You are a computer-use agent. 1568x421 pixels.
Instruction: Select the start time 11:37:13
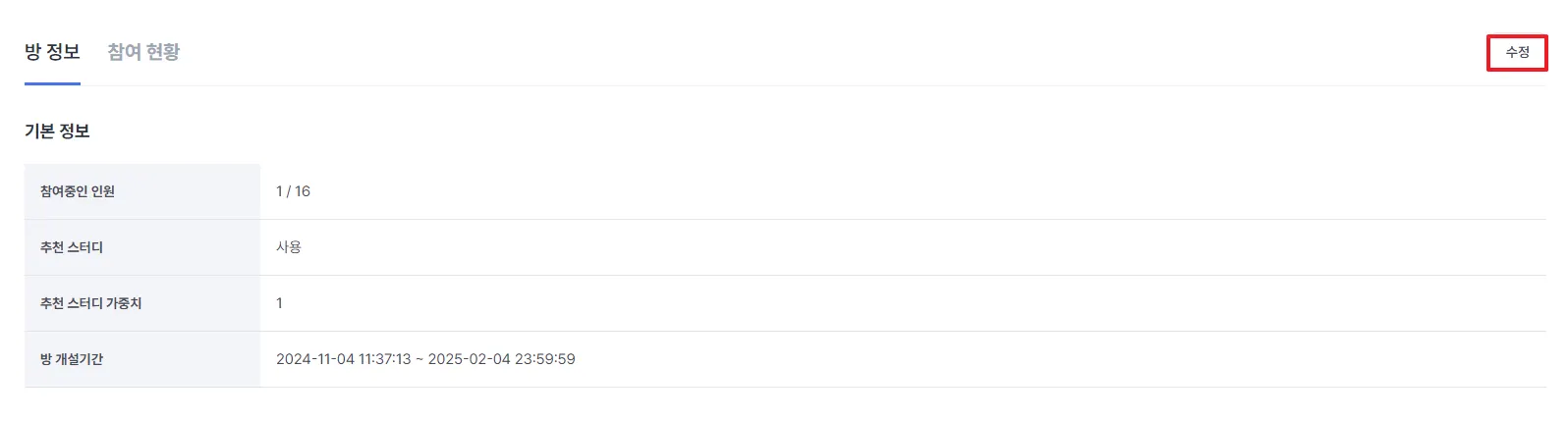(x=385, y=359)
